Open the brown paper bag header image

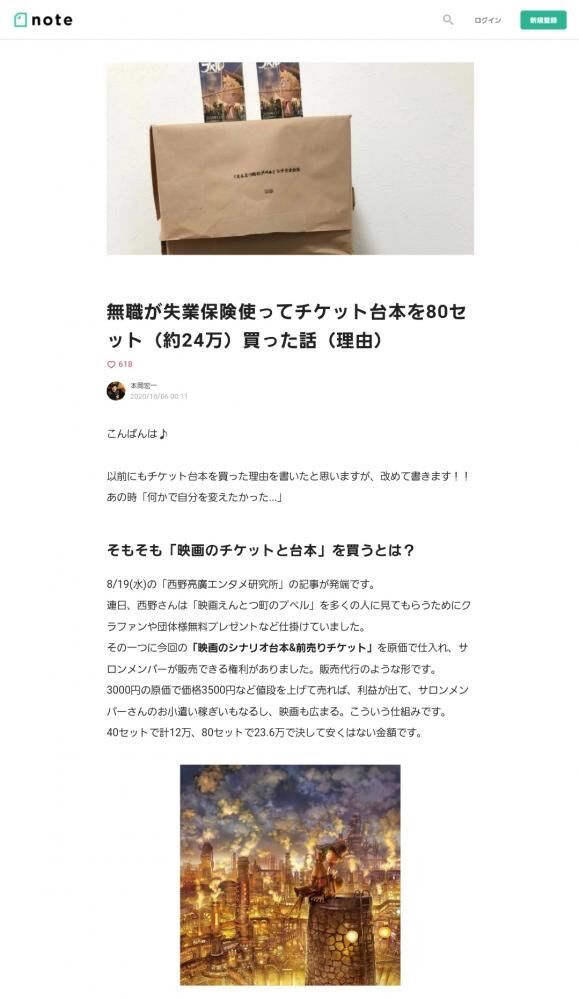click(x=290, y=159)
